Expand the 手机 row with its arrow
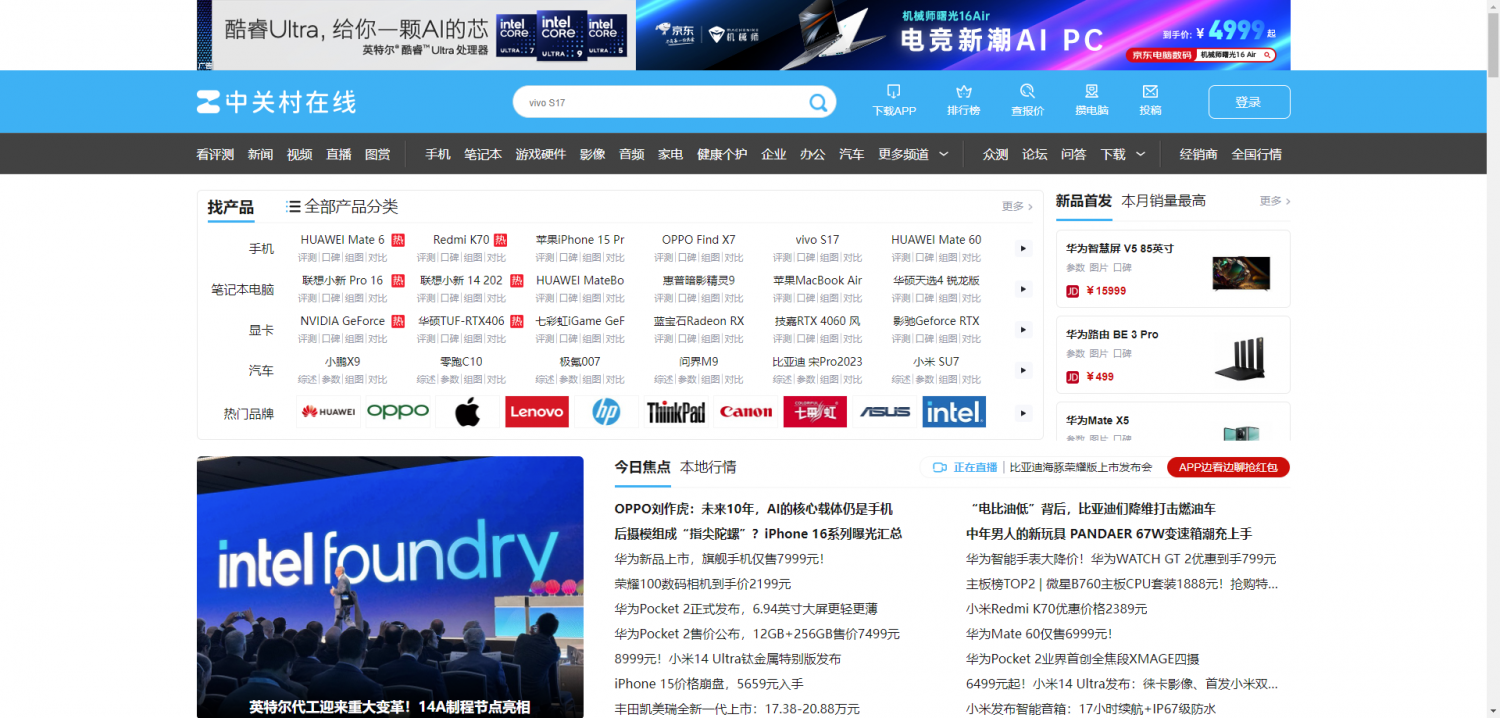This screenshot has height=718, width=1500. (1023, 248)
